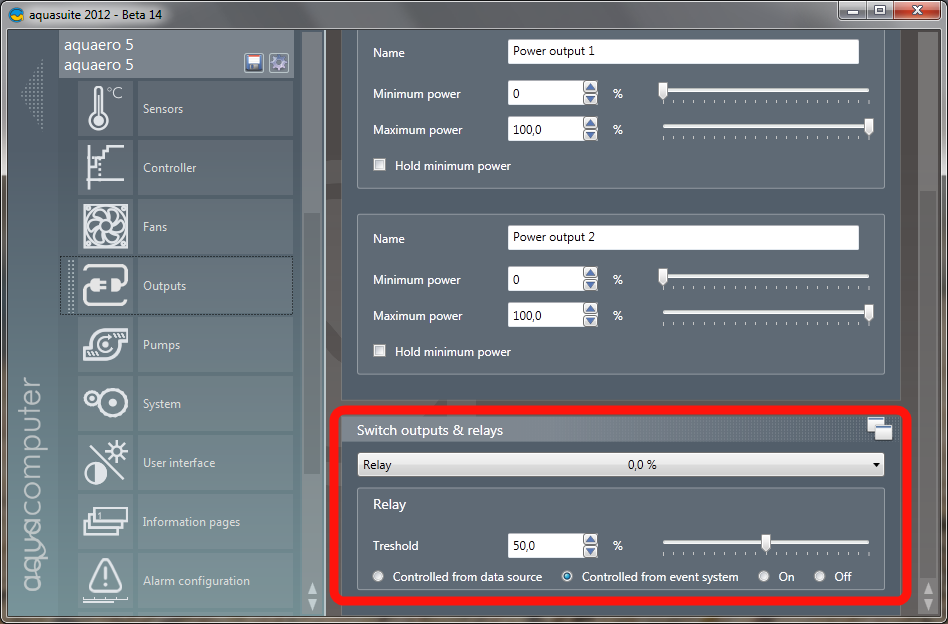Image resolution: width=948 pixels, height=624 pixels.
Task: Increase Power output 2 maximum power
Action: (591, 309)
